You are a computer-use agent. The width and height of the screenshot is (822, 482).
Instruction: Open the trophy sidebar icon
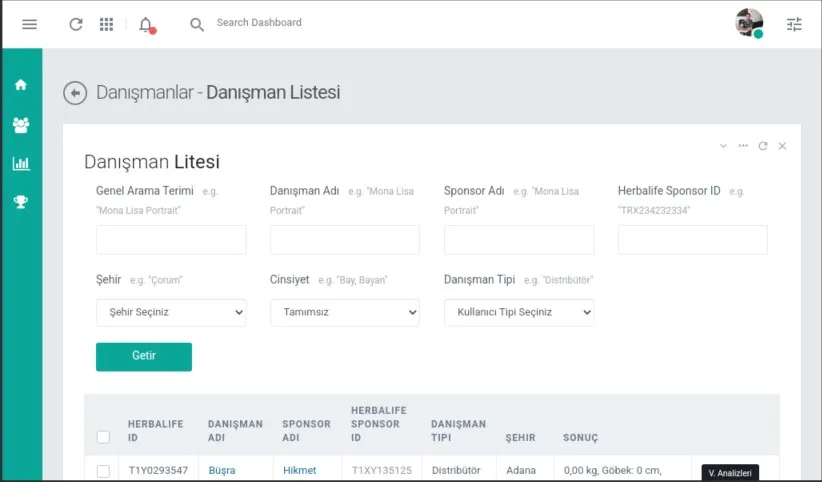click(x=21, y=202)
